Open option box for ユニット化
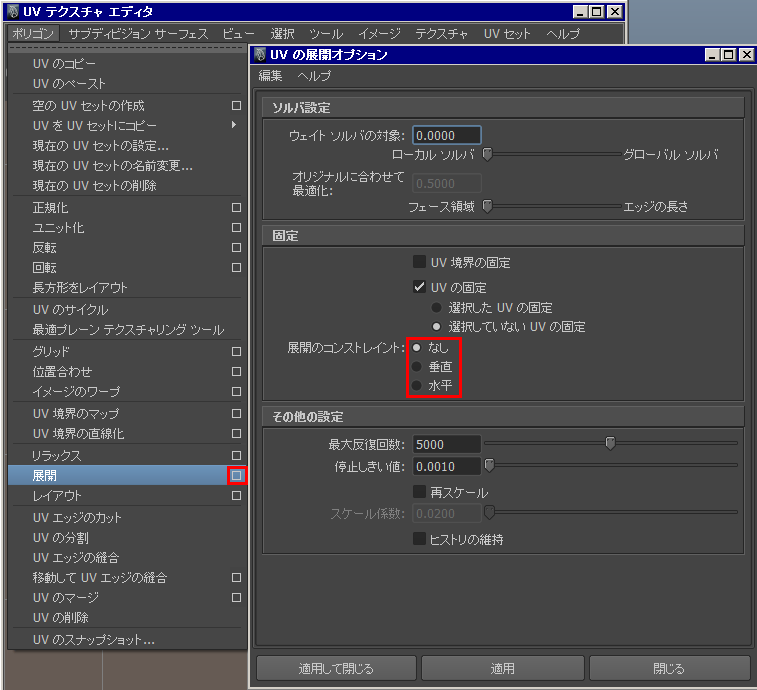The height and width of the screenshot is (690, 757). point(236,227)
